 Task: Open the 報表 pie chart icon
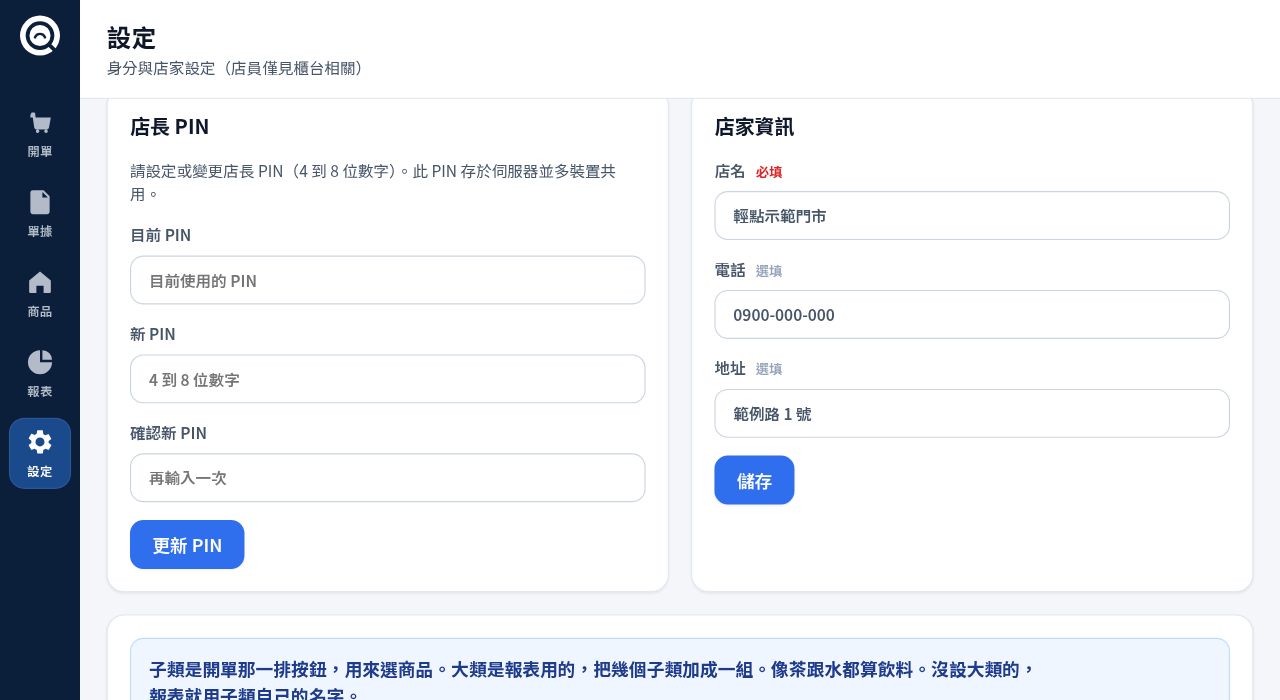40,362
